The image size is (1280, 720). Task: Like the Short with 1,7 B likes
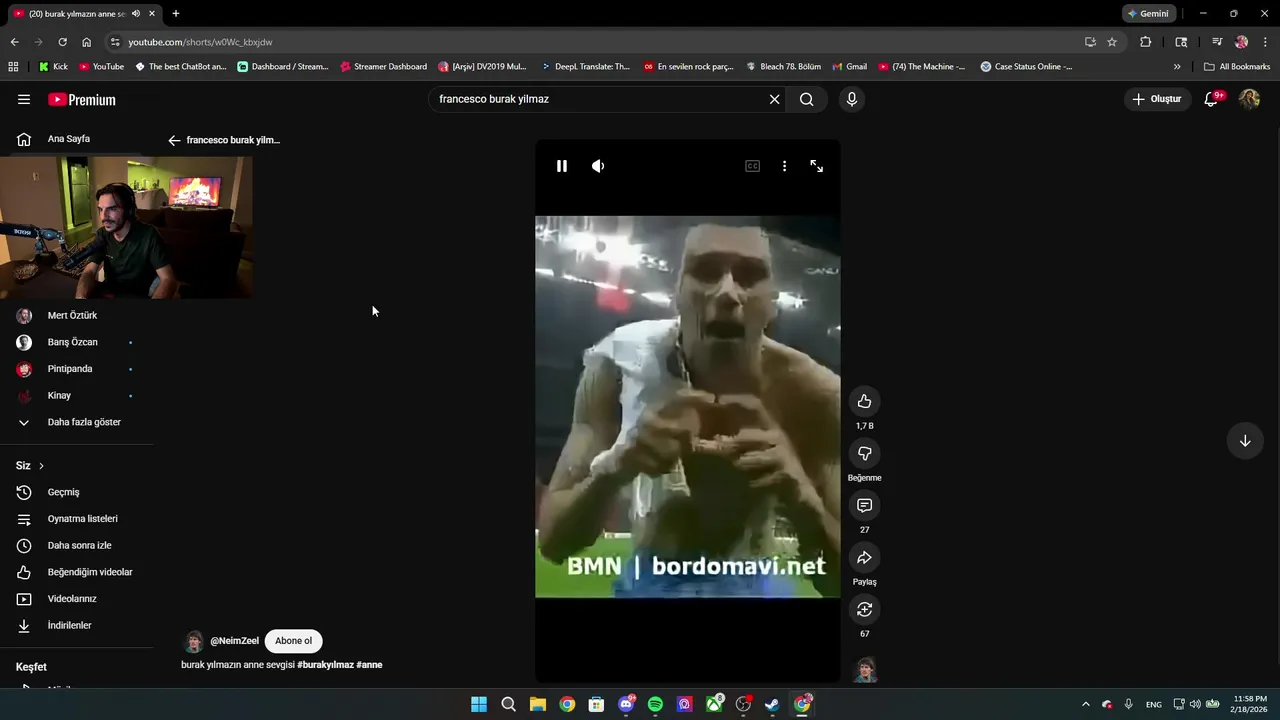(864, 402)
